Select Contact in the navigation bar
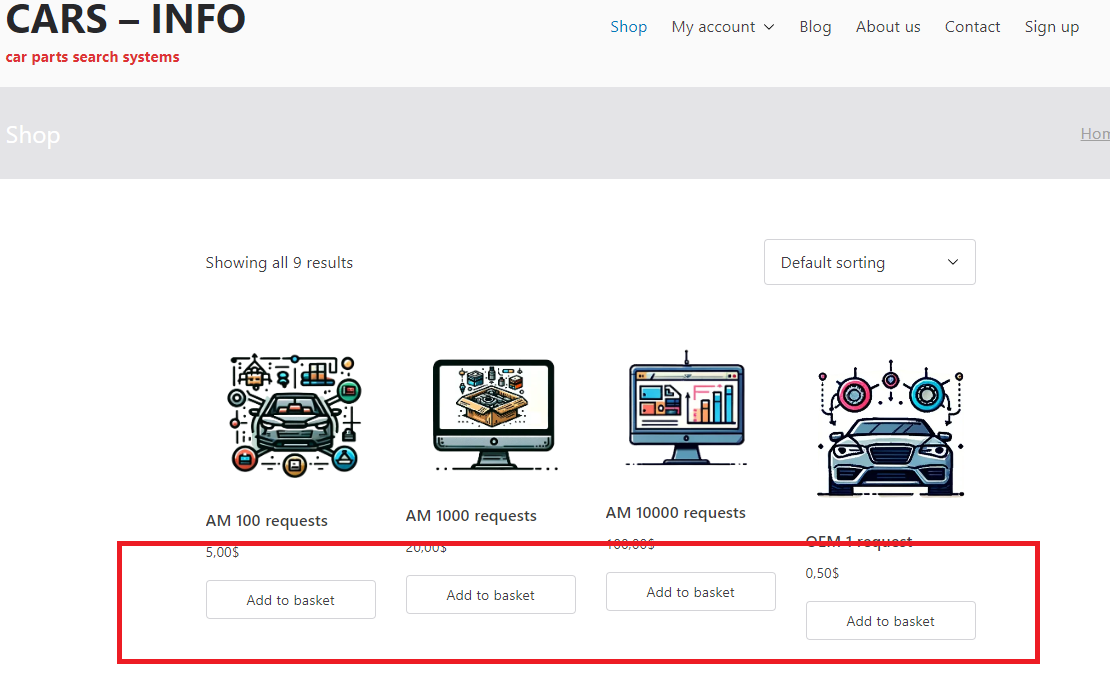This screenshot has height=685, width=1110. [972, 27]
